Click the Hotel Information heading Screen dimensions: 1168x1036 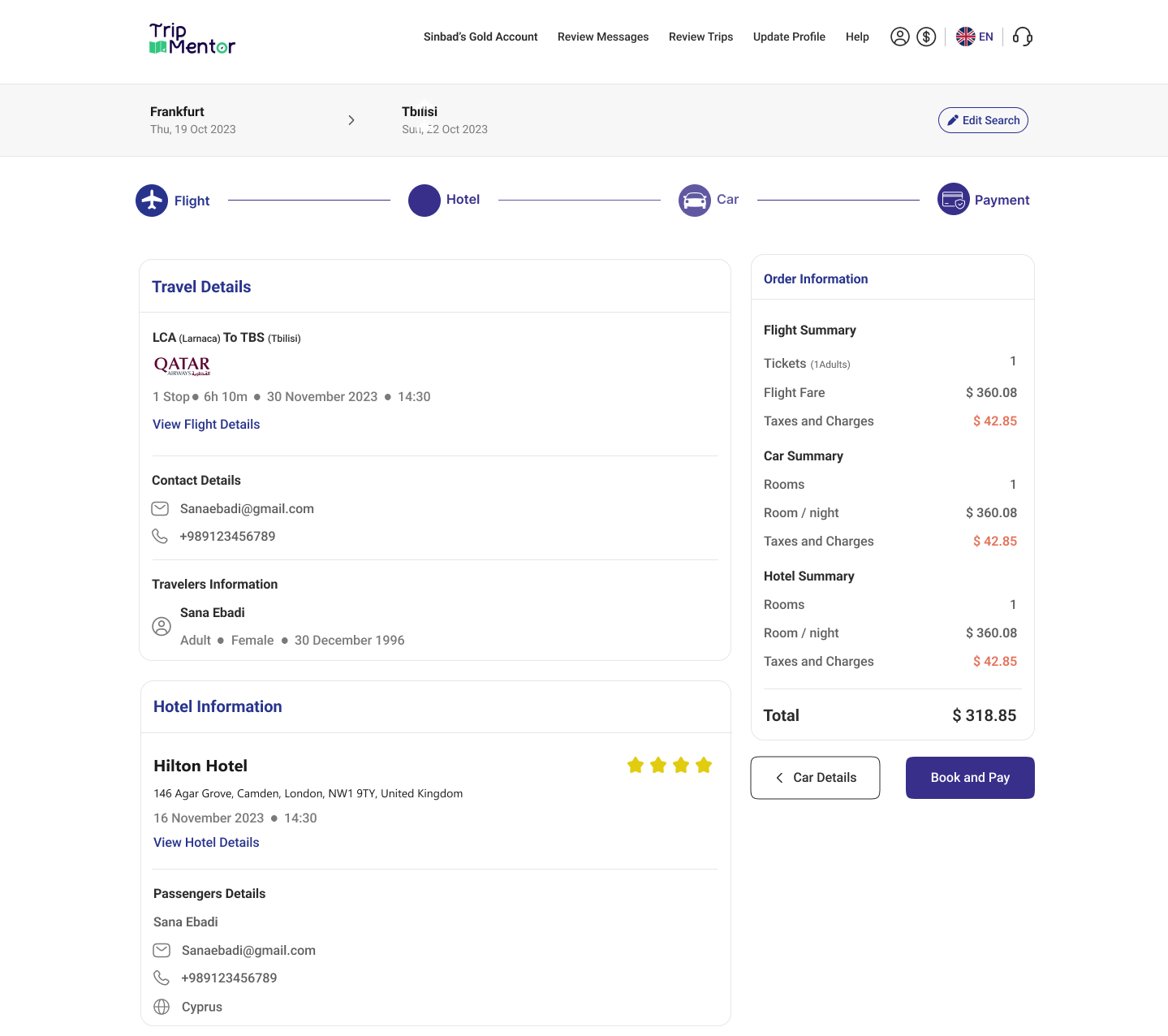pos(218,706)
